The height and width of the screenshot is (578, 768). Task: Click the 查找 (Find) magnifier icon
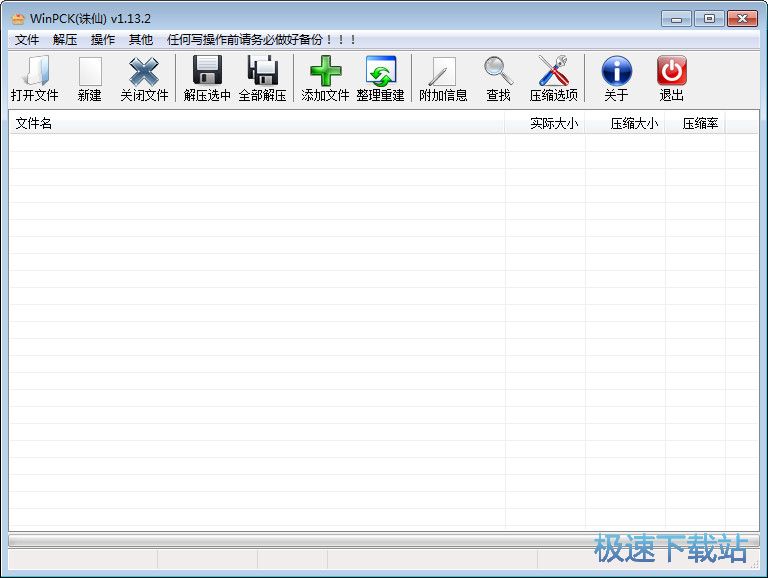click(498, 72)
